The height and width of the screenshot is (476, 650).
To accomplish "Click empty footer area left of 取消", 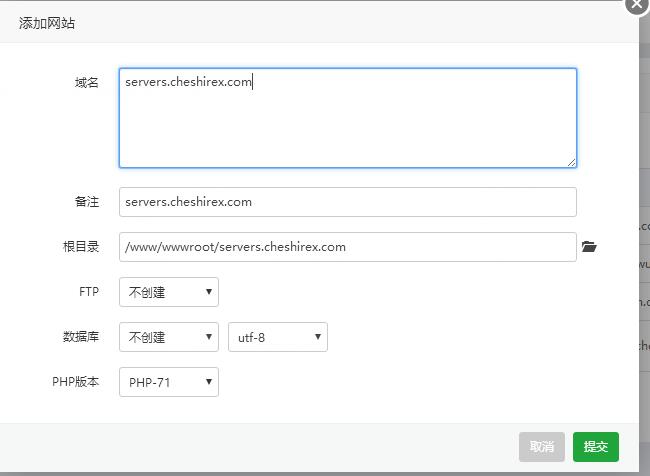I will (260, 447).
